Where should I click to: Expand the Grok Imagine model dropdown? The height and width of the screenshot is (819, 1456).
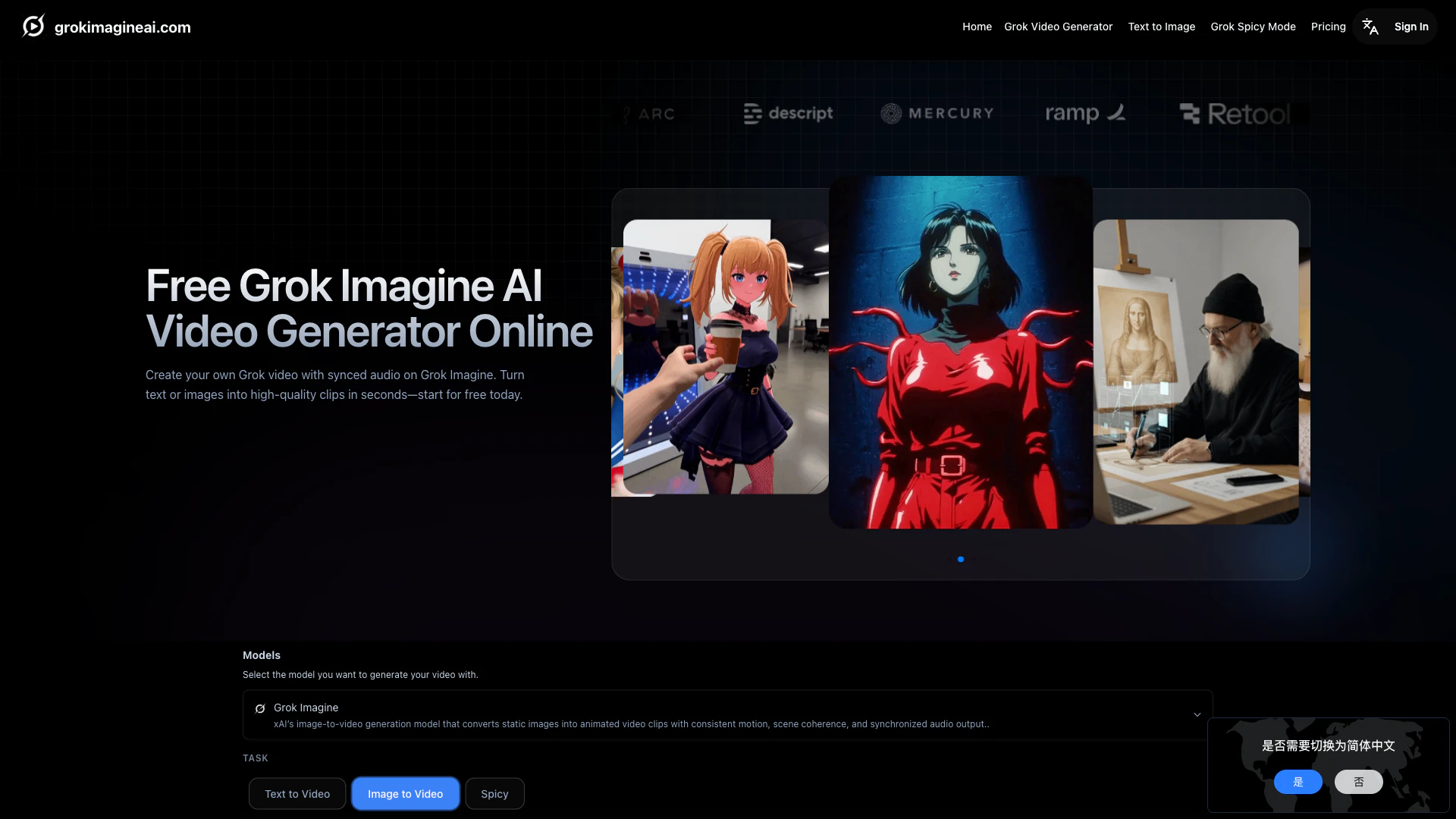click(x=726, y=715)
